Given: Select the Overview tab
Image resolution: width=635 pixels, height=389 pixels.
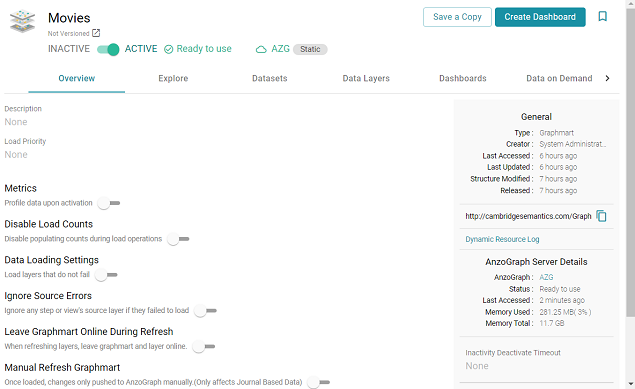Looking at the screenshot, I should [77, 78].
